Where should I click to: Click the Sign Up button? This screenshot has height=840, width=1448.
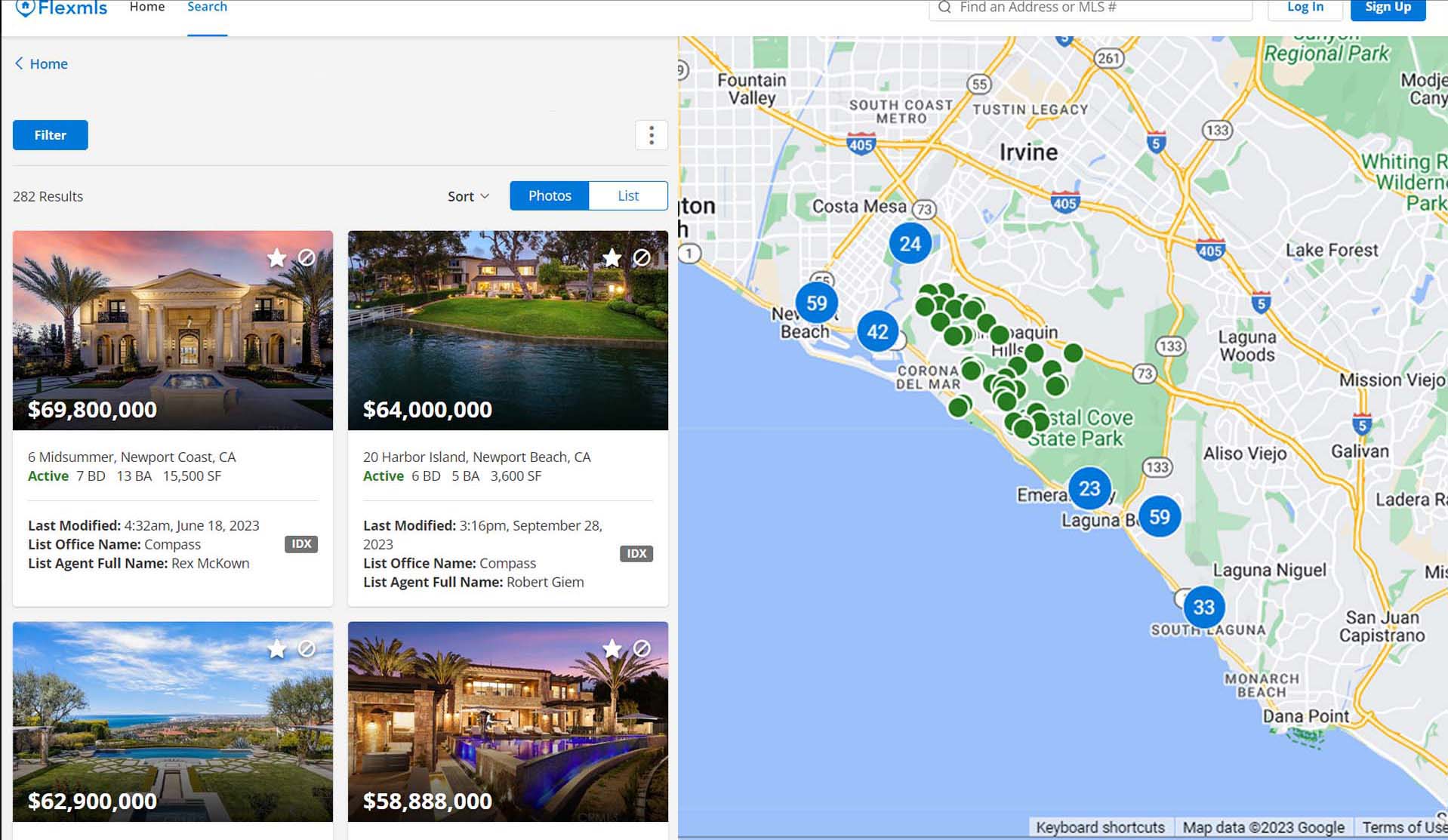1386,7
